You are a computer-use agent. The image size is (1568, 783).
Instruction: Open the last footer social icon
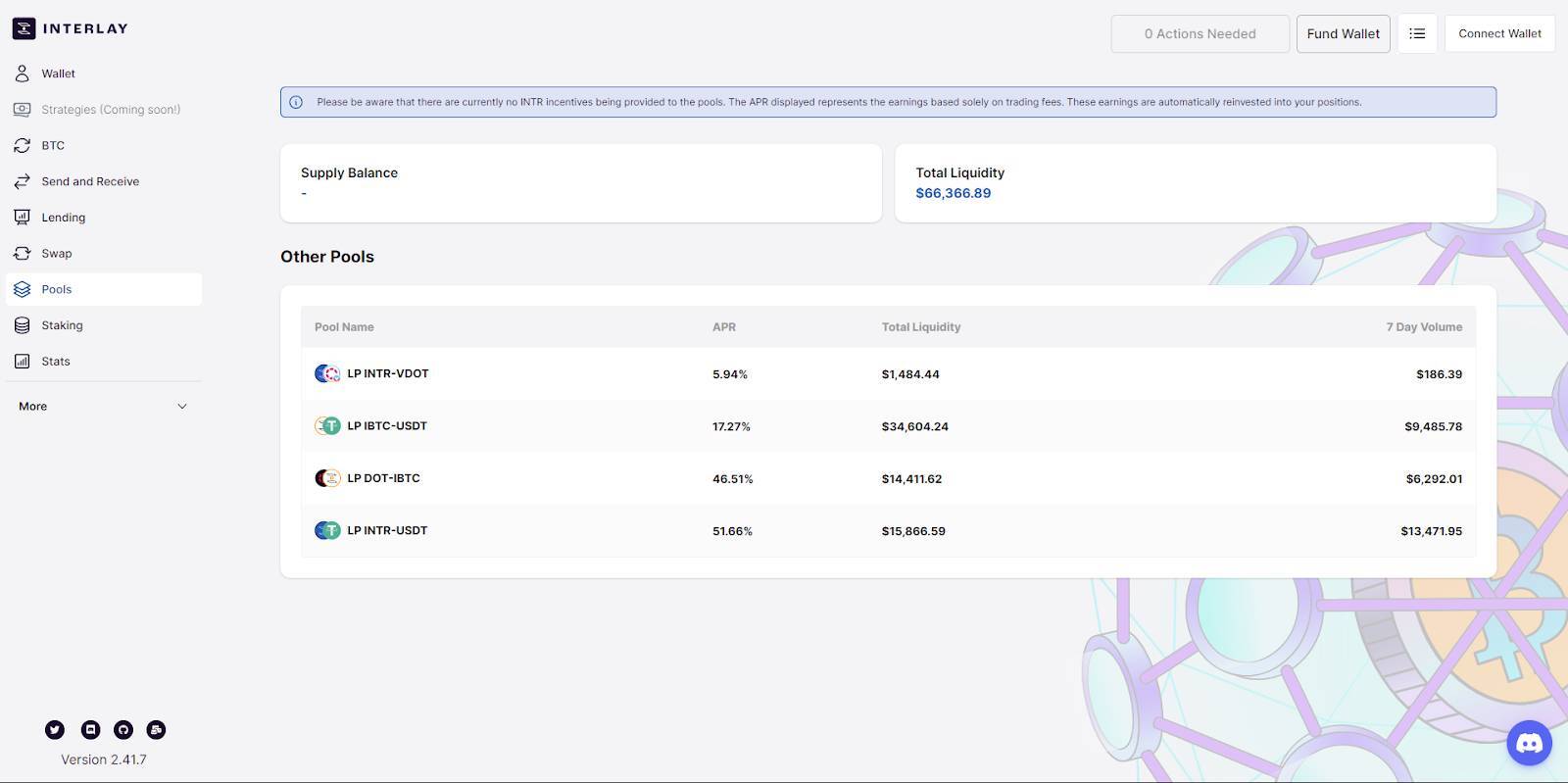[x=156, y=729]
